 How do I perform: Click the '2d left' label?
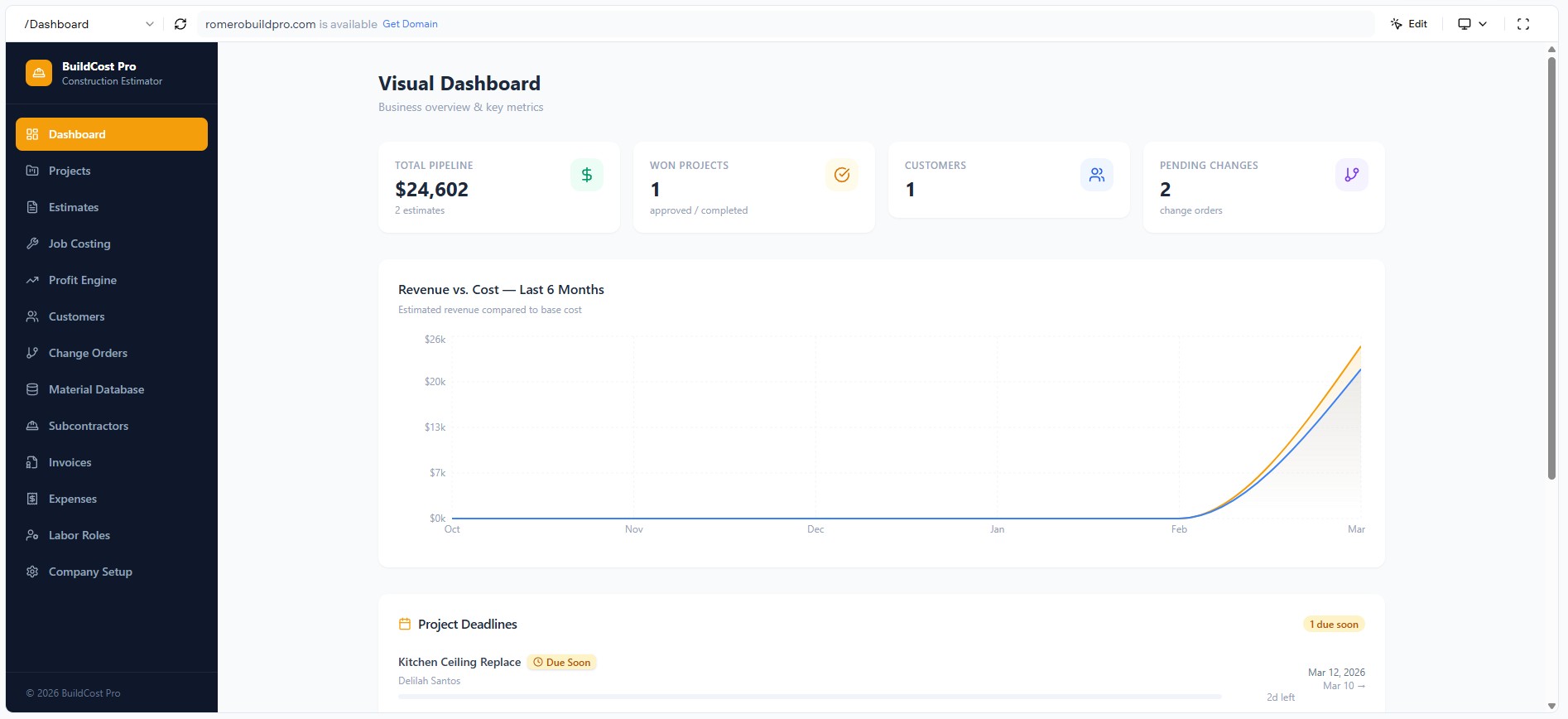pyautogui.click(x=1281, y=697)
